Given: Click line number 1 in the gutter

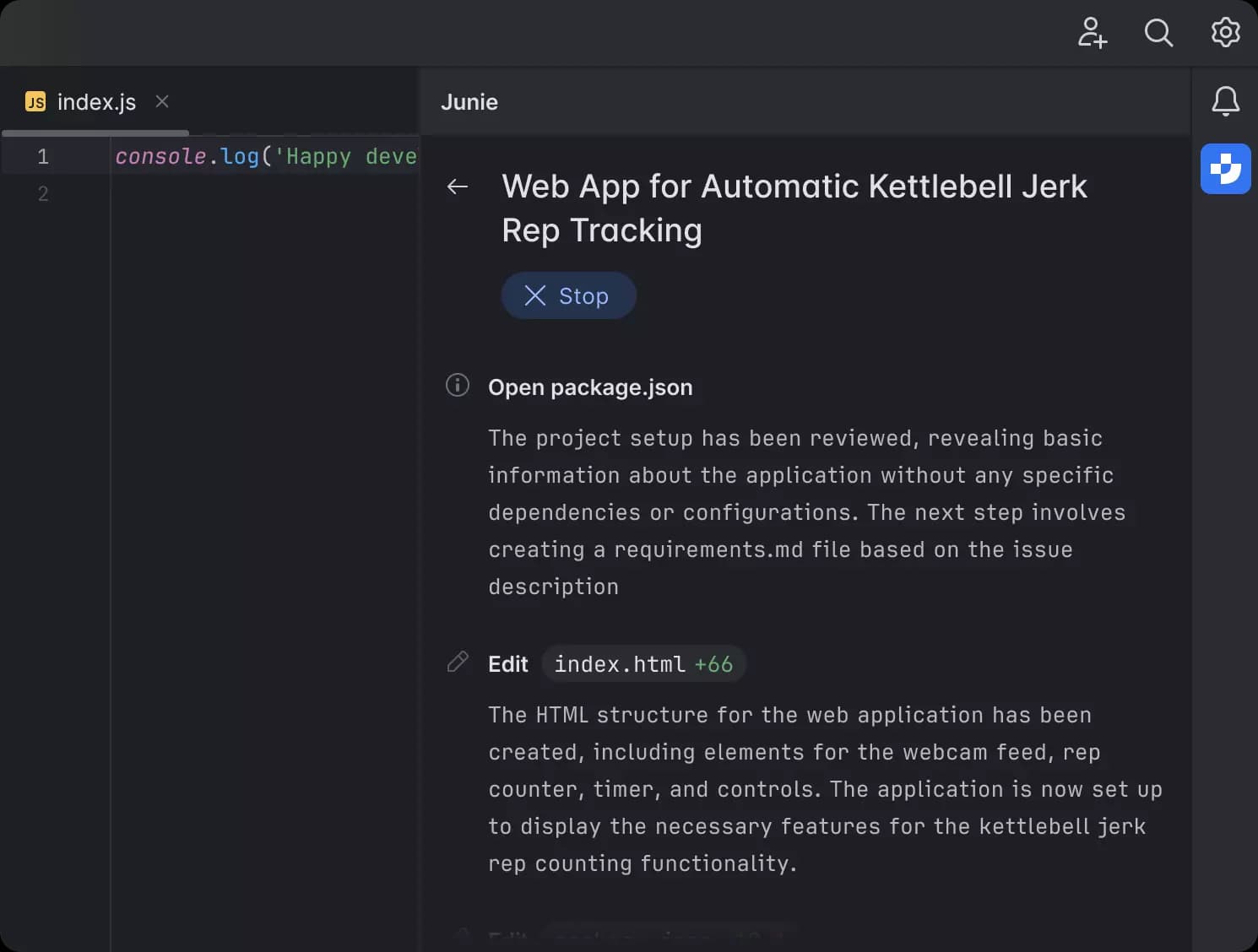Looking at the screenshot, I should (x=43, y=155).
